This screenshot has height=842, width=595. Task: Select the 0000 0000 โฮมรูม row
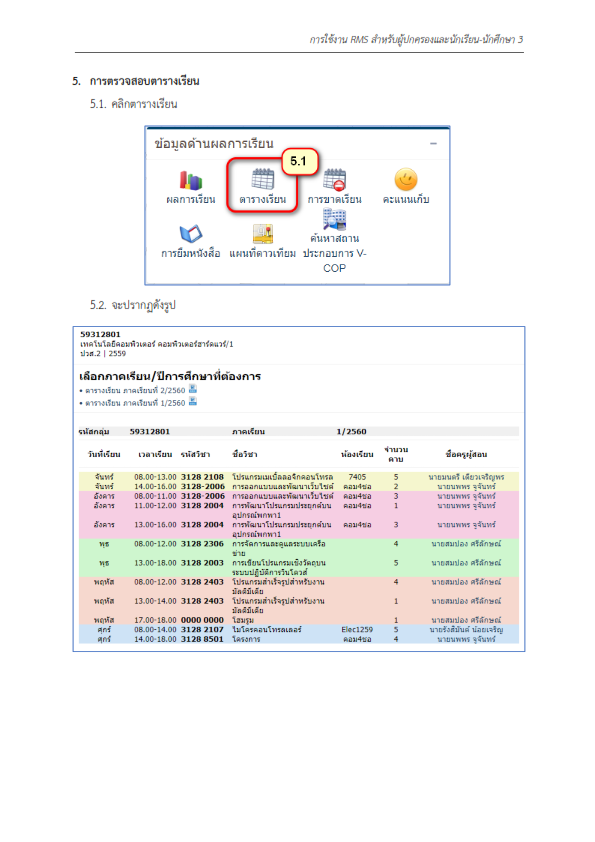coord(299,620)
